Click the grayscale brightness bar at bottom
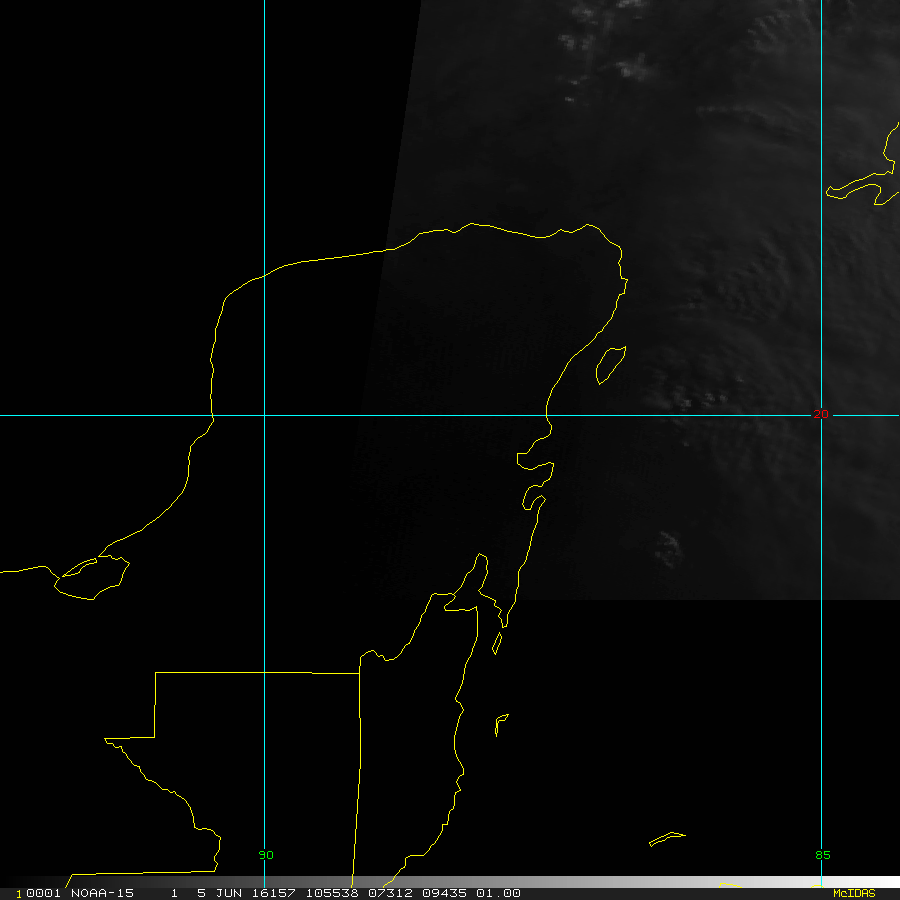The width and height of the screenshot is (900, 900). point(600,882)
